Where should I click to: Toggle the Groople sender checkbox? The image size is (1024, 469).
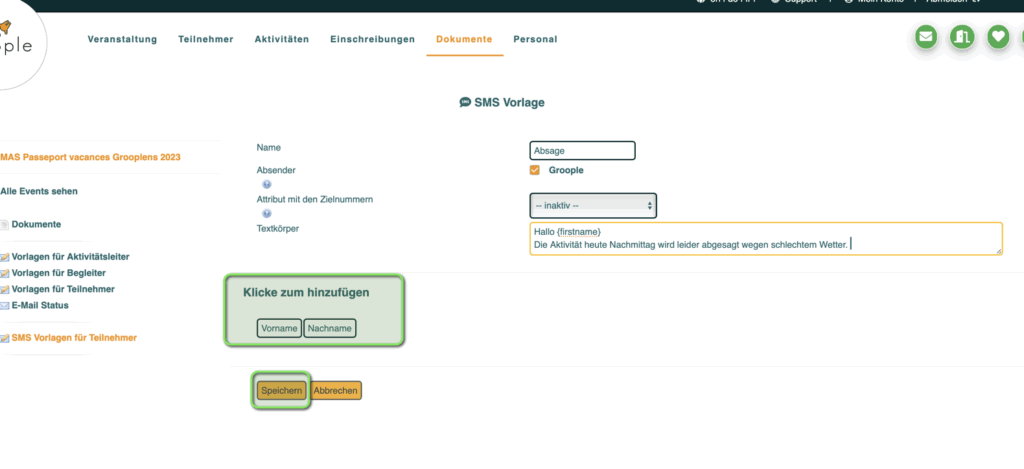click(535, 170)
